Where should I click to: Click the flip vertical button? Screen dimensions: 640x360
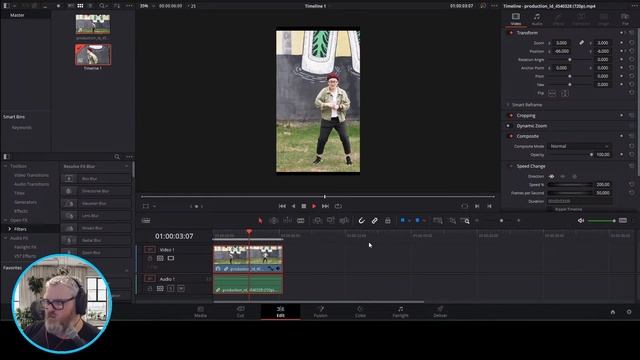pos(564,93)
